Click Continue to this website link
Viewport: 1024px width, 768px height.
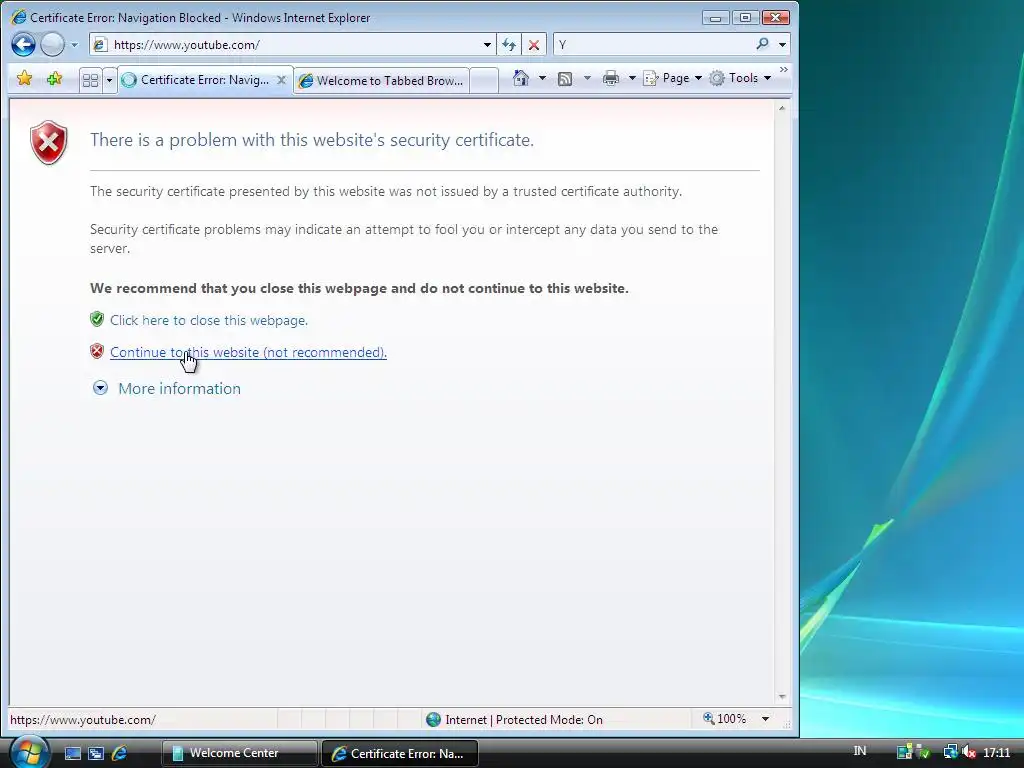(248, 353)
